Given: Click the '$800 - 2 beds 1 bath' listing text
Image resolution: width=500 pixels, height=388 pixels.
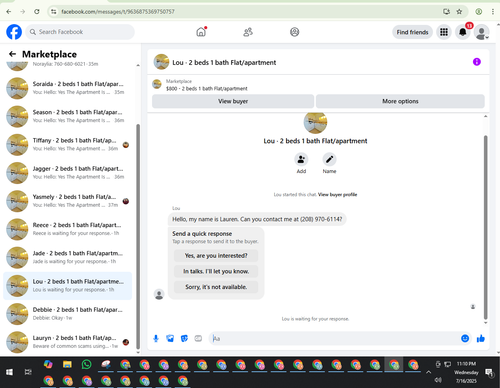Looking at the screenshot, I should 207,89.
